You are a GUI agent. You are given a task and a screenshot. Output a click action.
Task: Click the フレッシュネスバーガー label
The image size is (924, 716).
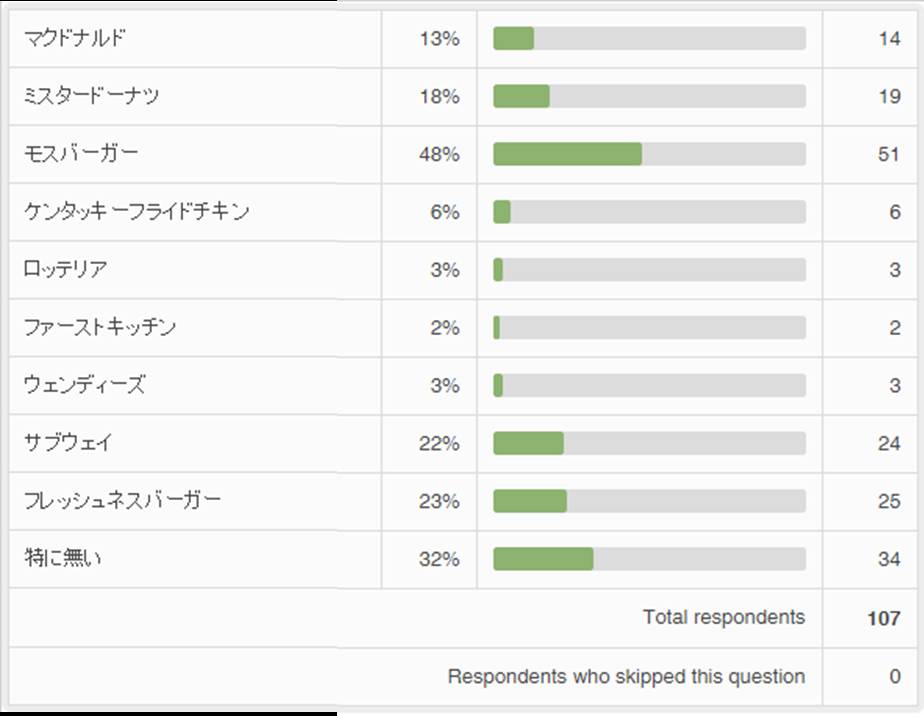[123, 501]
